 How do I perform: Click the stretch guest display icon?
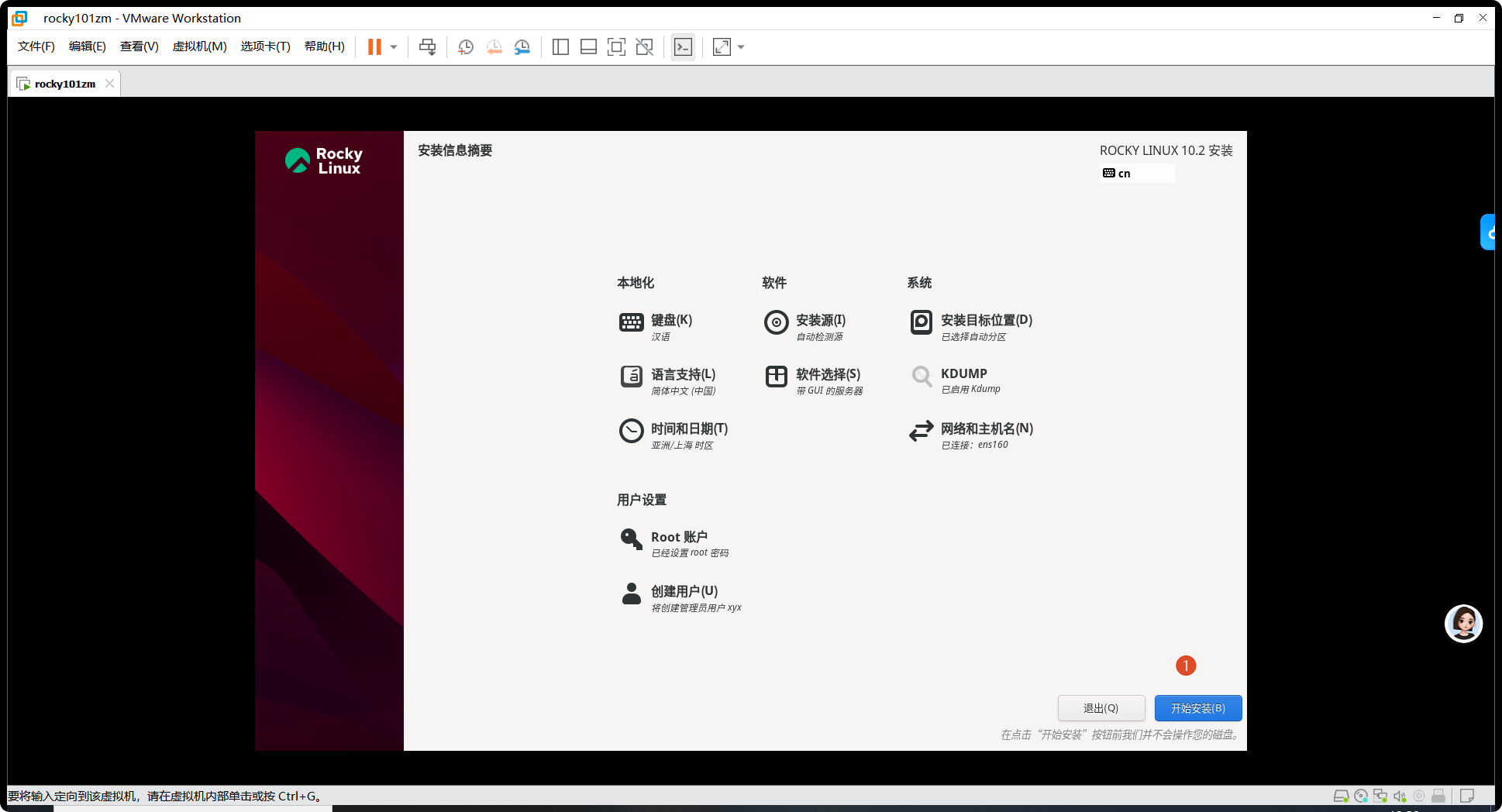pos(722,47)
